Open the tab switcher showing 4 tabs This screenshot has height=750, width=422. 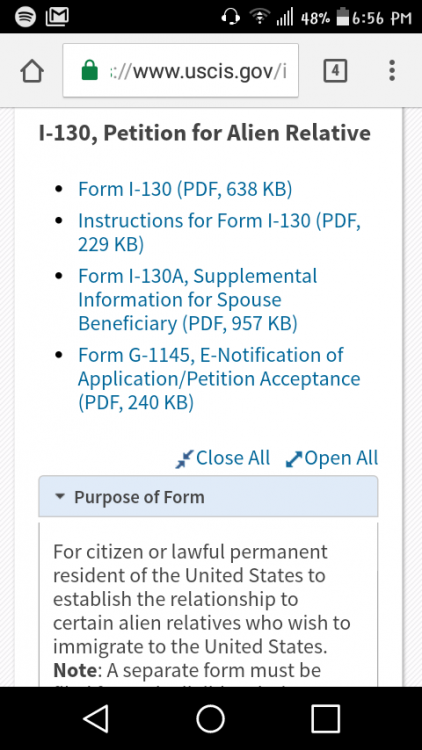335,71
